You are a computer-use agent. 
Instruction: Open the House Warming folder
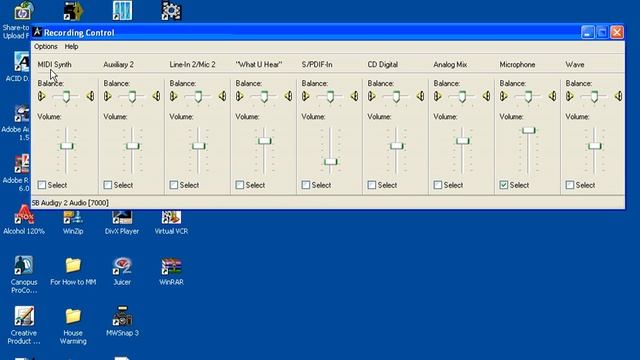click(73, 325)
